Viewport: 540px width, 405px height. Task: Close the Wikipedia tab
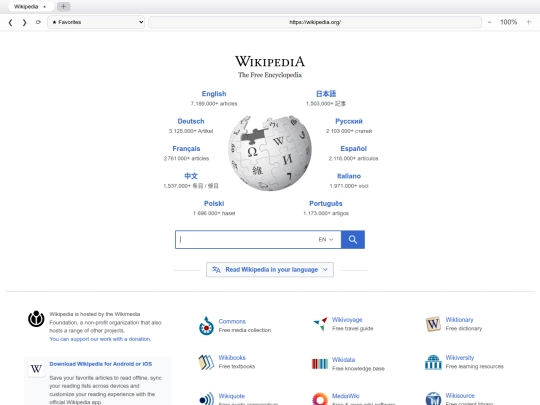pos(44,7)
